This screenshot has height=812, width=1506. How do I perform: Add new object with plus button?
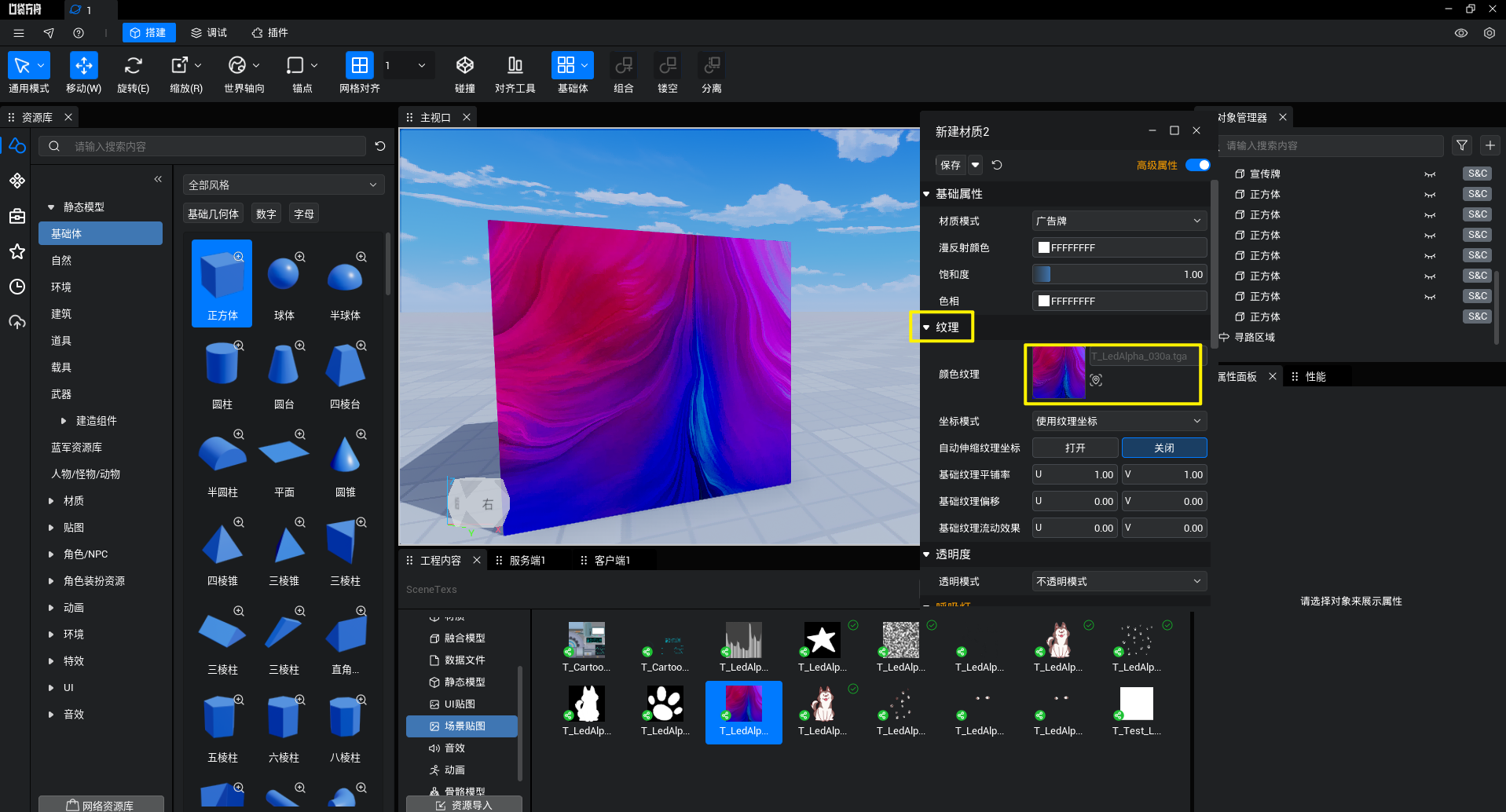(x=1490, y=145)
